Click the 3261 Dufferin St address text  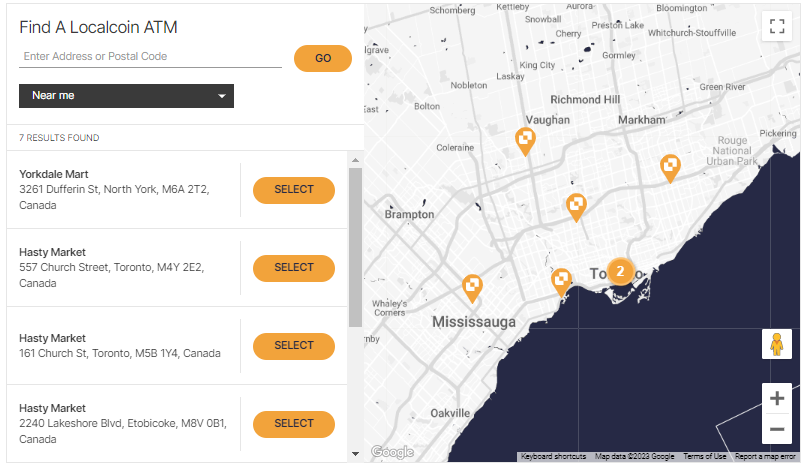point(114,197)
